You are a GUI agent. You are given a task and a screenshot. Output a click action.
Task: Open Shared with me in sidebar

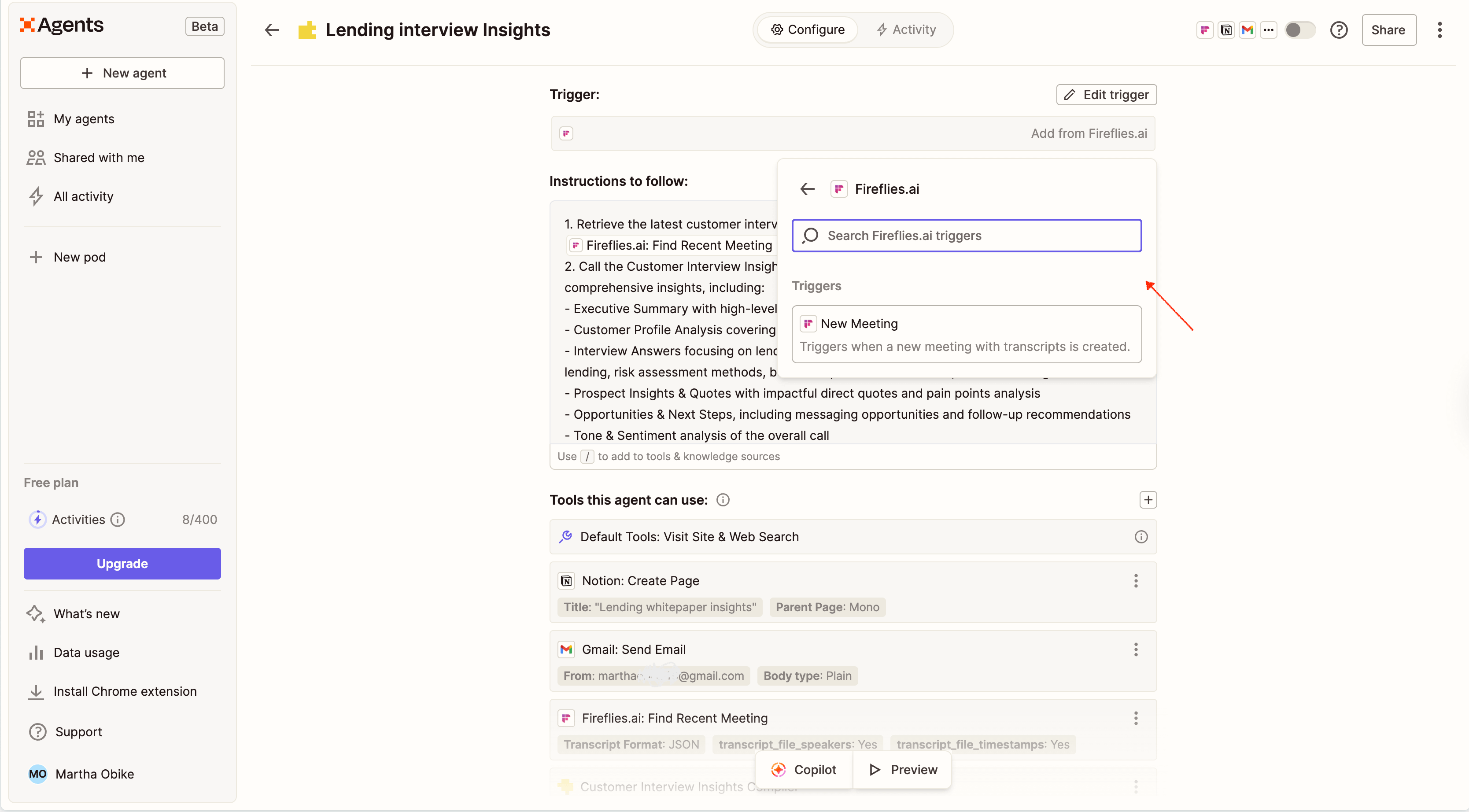coord(85,157)
